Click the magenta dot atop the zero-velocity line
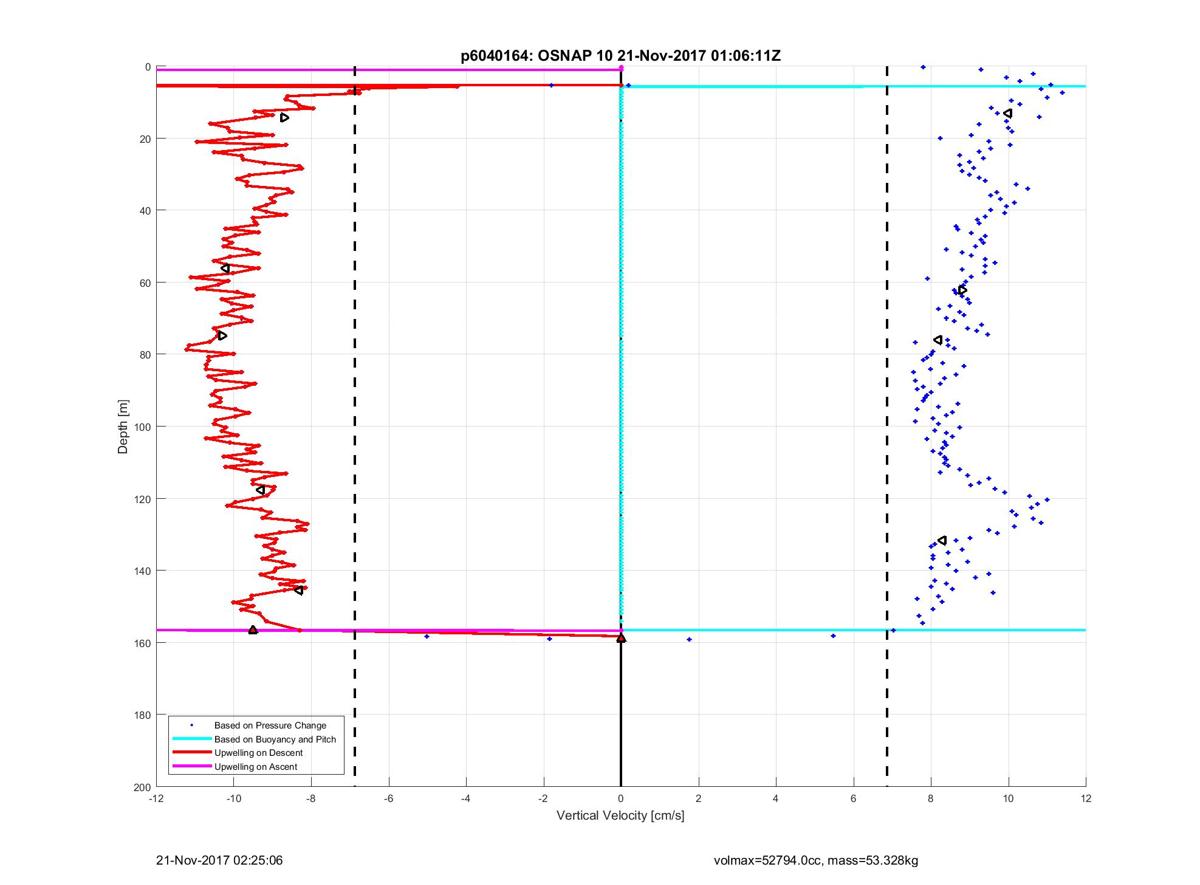 (x=621, y=68)
